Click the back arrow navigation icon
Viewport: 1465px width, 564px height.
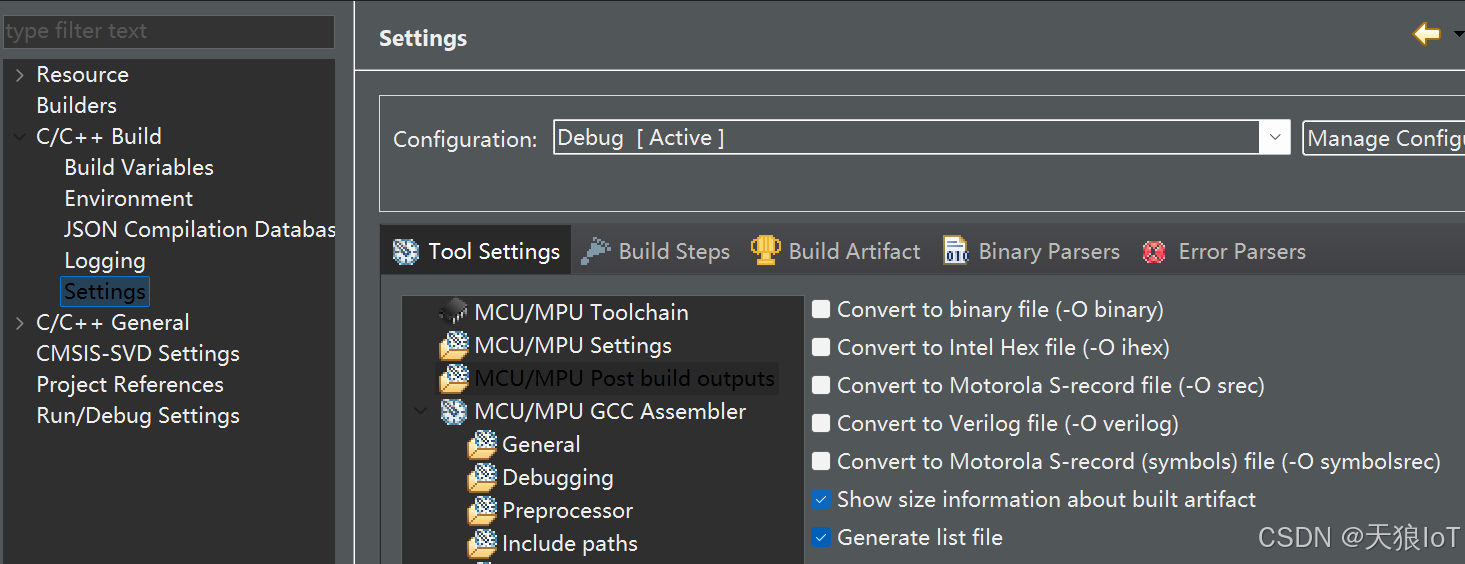pyautogui.click(x=1426, y=34)
